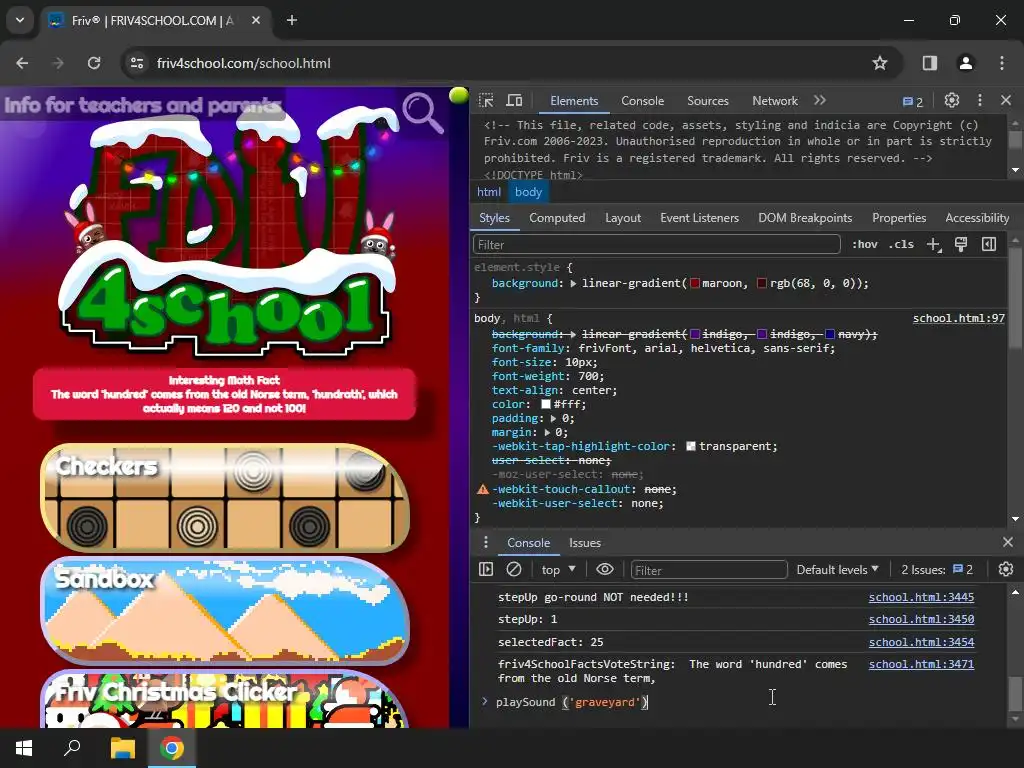Open the Sources tab
1024x768 pixels.
point(708,101)
